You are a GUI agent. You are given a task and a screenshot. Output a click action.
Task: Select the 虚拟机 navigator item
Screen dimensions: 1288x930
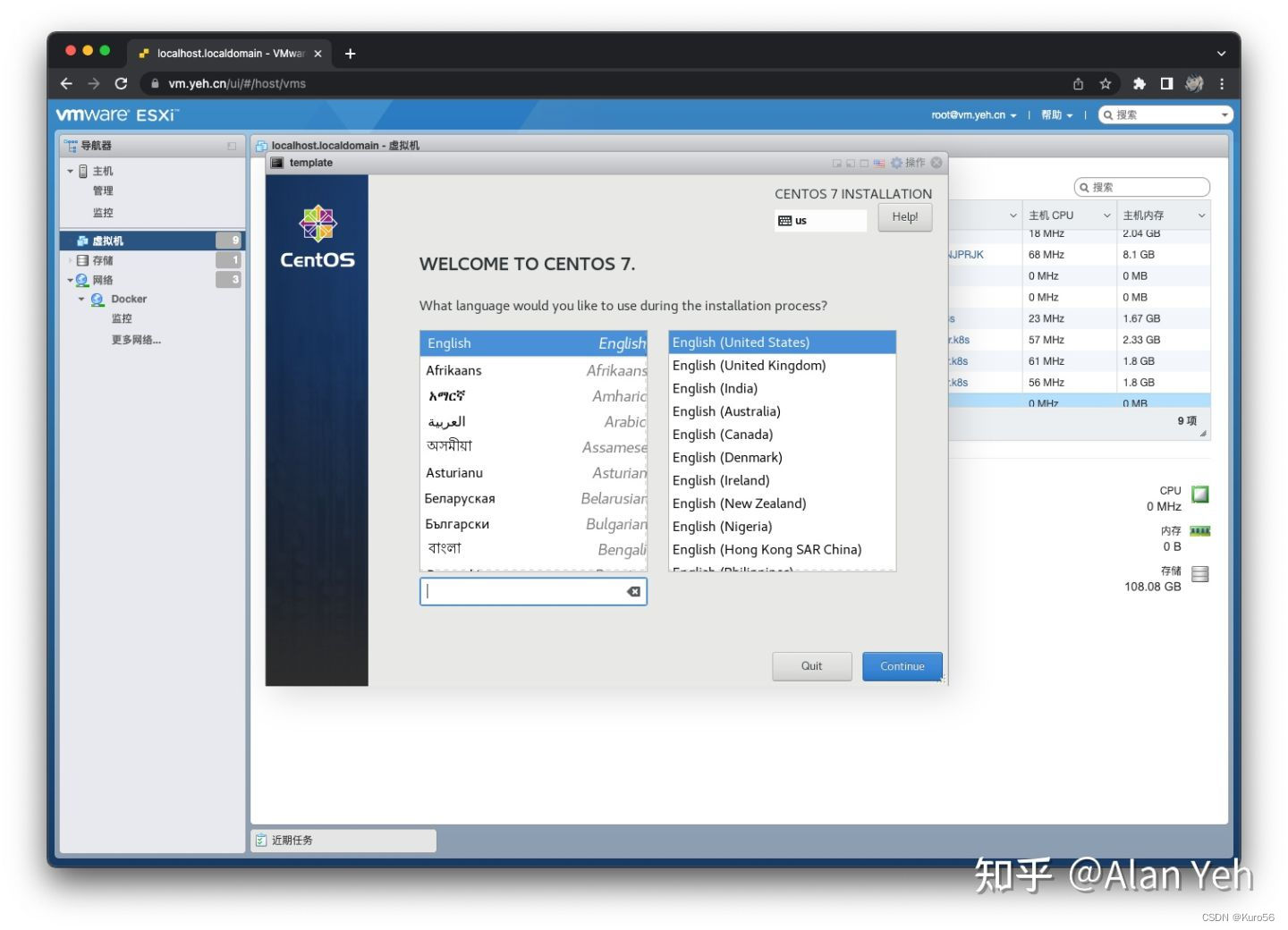click(x=151, y=241)
